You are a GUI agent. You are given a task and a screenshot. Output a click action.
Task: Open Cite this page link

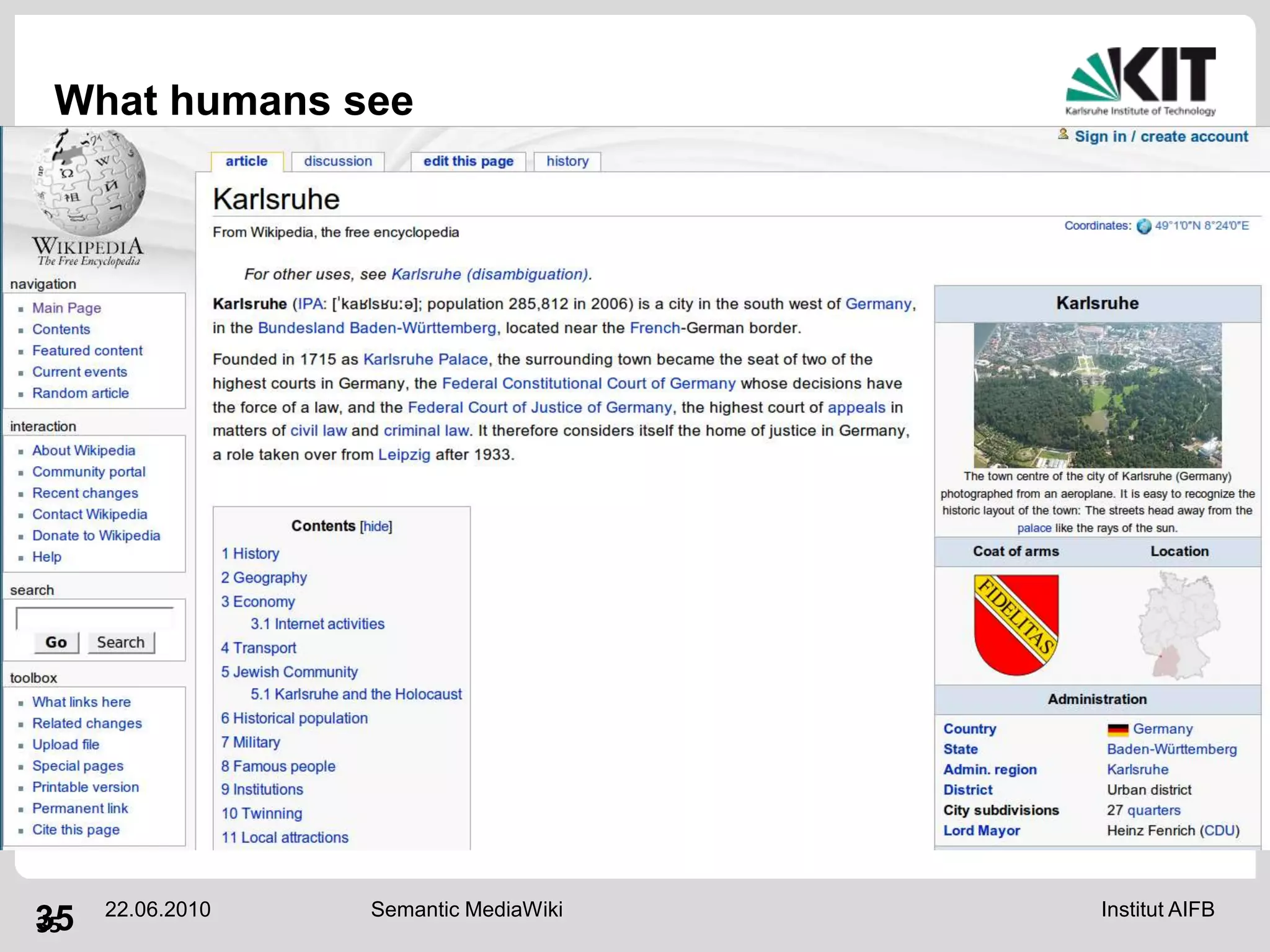(76, 830)
